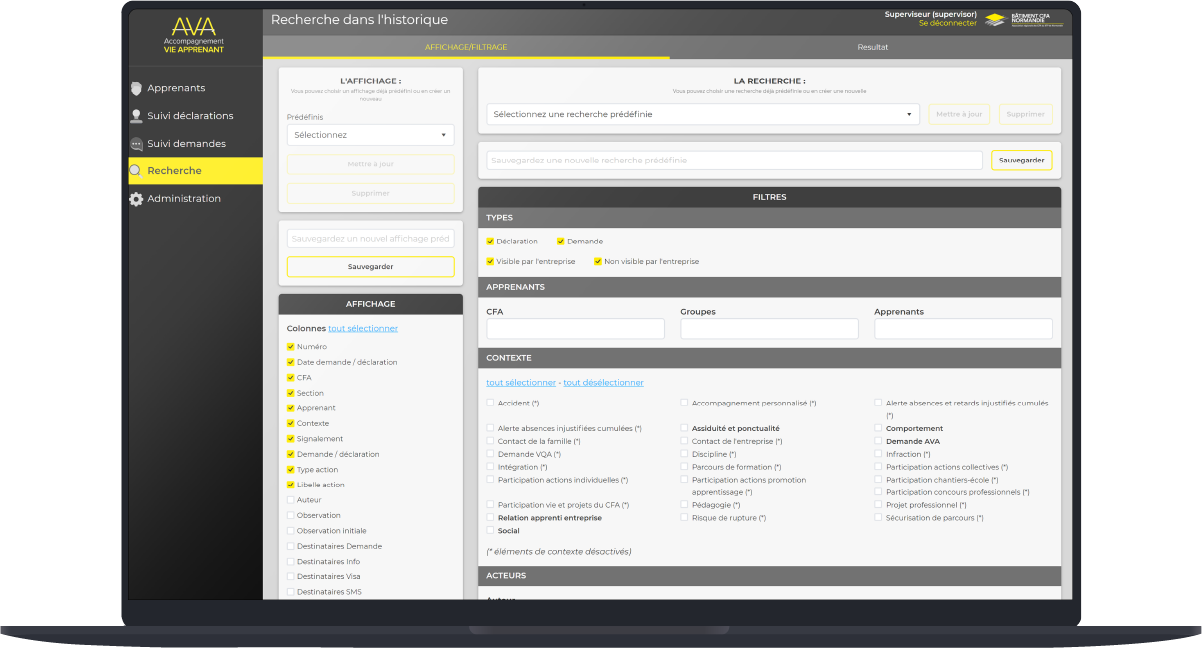Uncheck Non visible par l'entreprise checkbox
This screenshot has width=1202, height=648.
pos(598,261)
